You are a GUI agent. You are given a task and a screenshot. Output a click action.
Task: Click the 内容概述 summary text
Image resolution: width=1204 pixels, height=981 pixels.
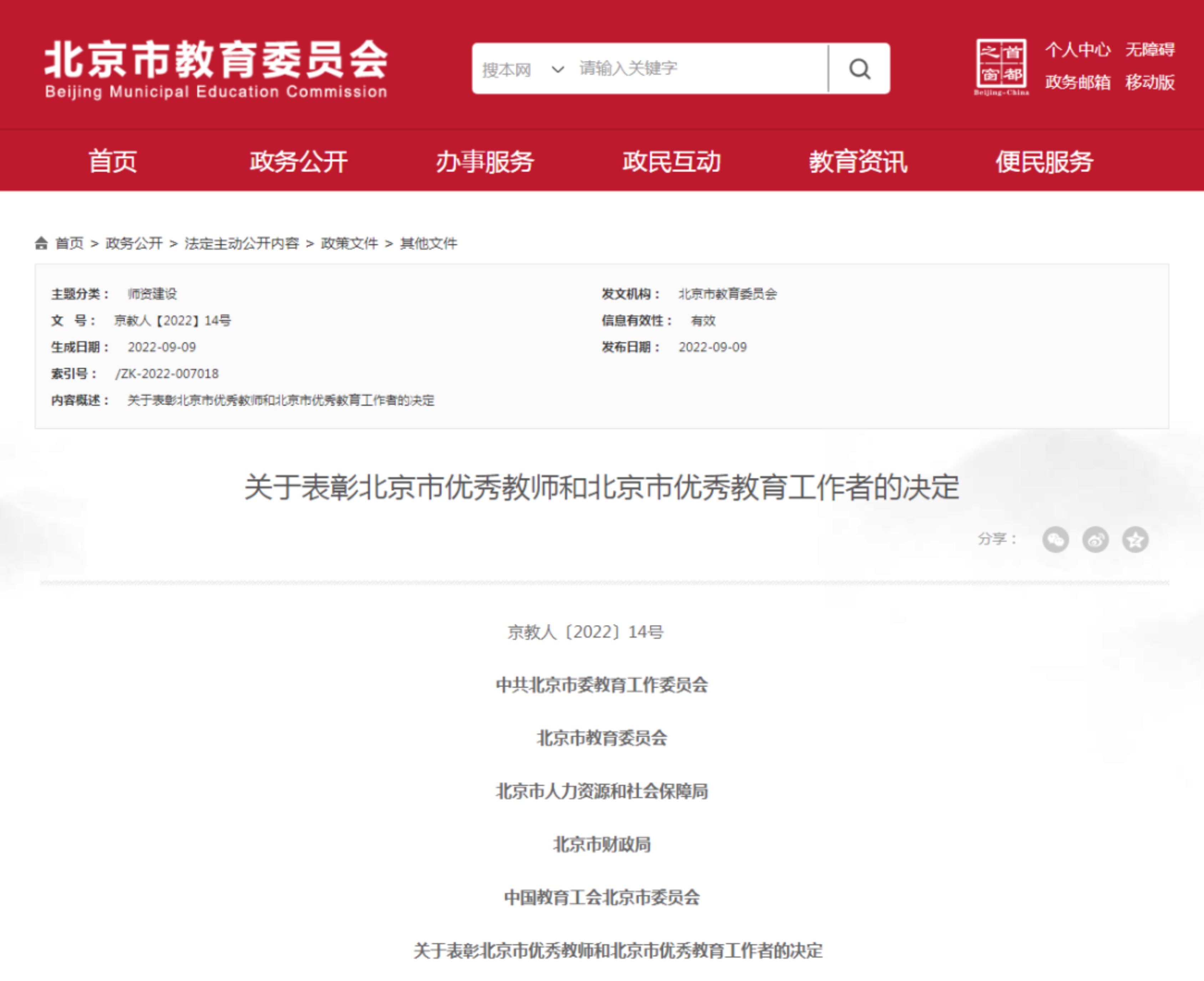pyautogui.click(x=281, y=400)
